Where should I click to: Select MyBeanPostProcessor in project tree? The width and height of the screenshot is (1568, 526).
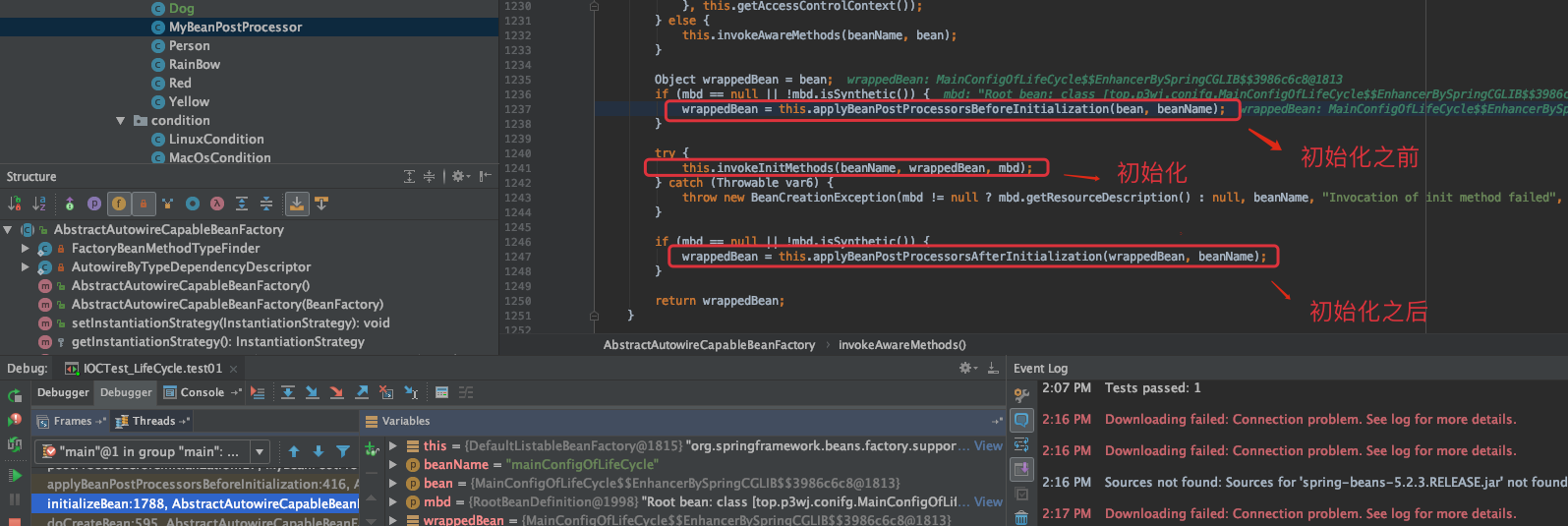[x=235, y=28]
